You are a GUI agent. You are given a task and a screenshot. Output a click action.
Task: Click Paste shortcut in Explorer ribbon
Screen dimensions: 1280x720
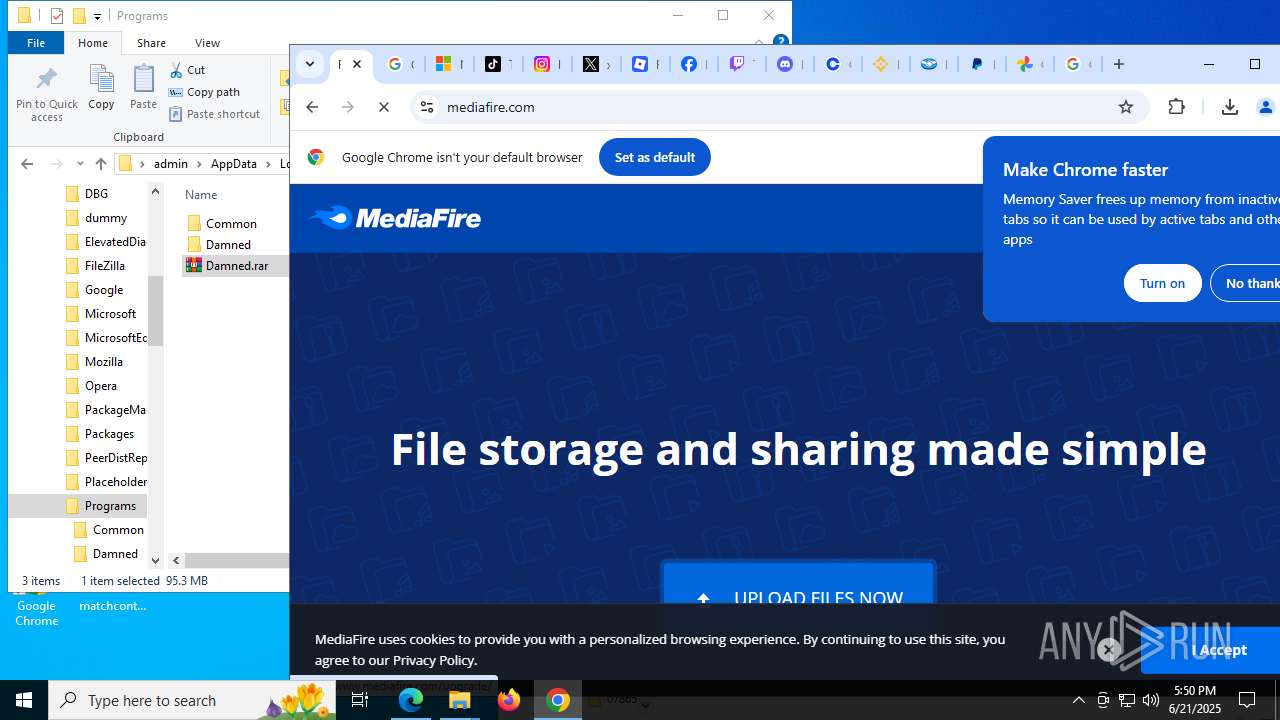tap(215, 114)
